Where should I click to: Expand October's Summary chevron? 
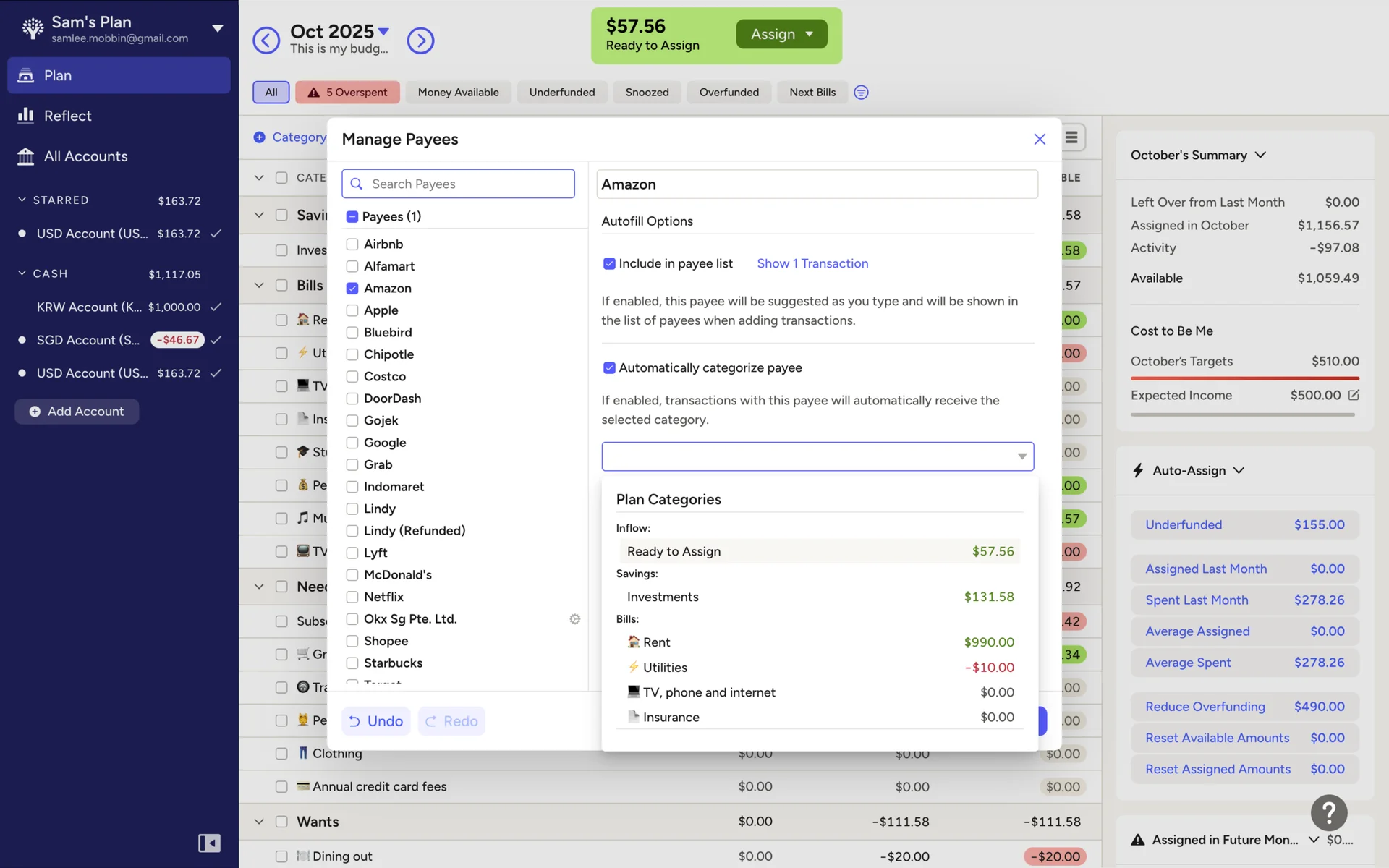point(1260,155)
